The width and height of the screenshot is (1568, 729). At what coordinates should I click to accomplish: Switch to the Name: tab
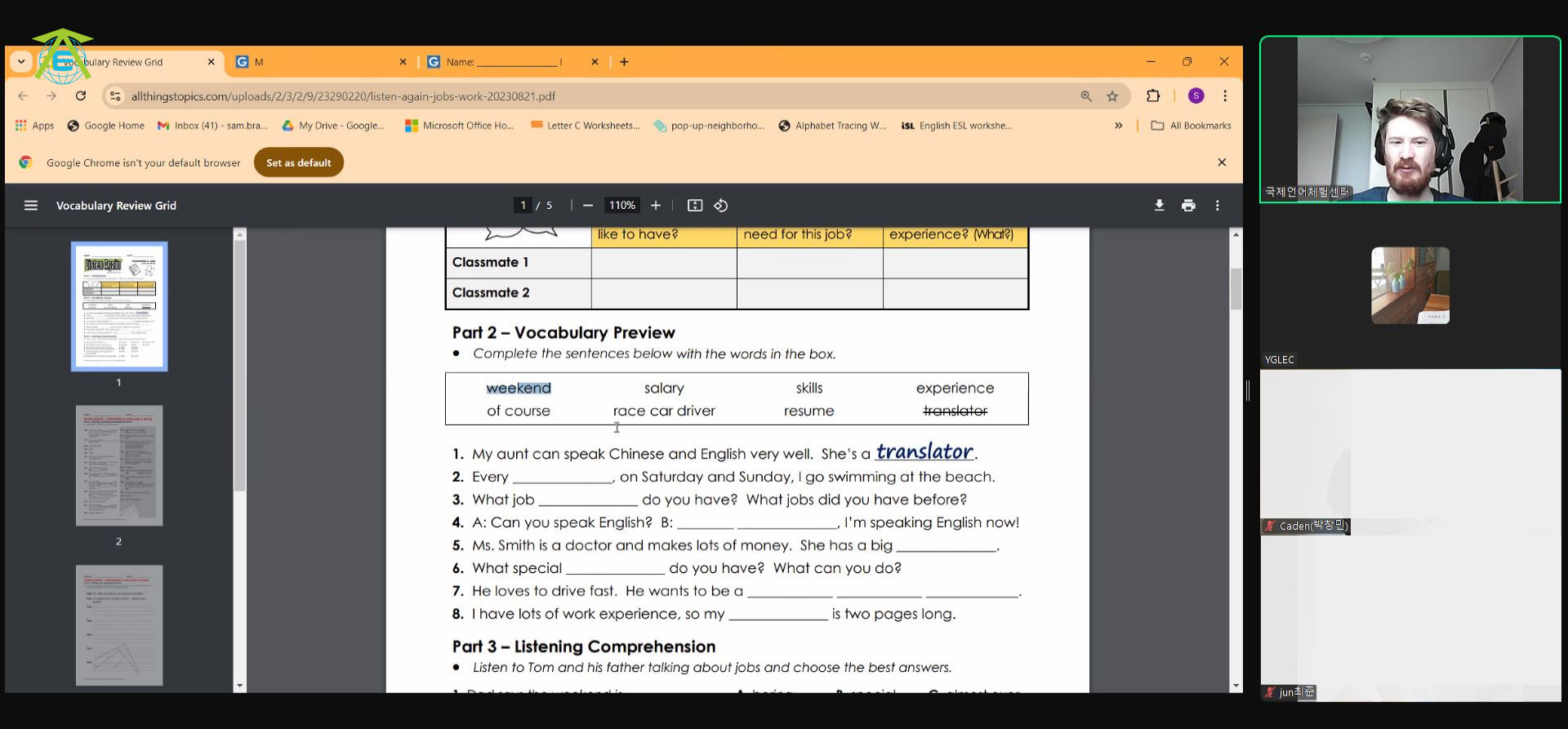click(x=512, y=62)
